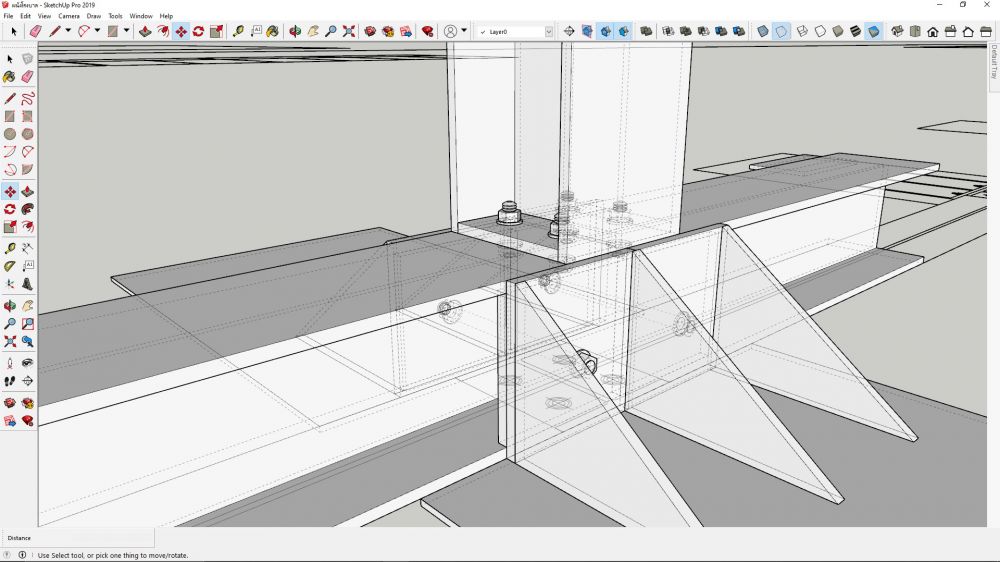Activate the Push/Pull tool
Image resolution: width=1000 pixels, height=562 pixels.
tap(145, 32)
